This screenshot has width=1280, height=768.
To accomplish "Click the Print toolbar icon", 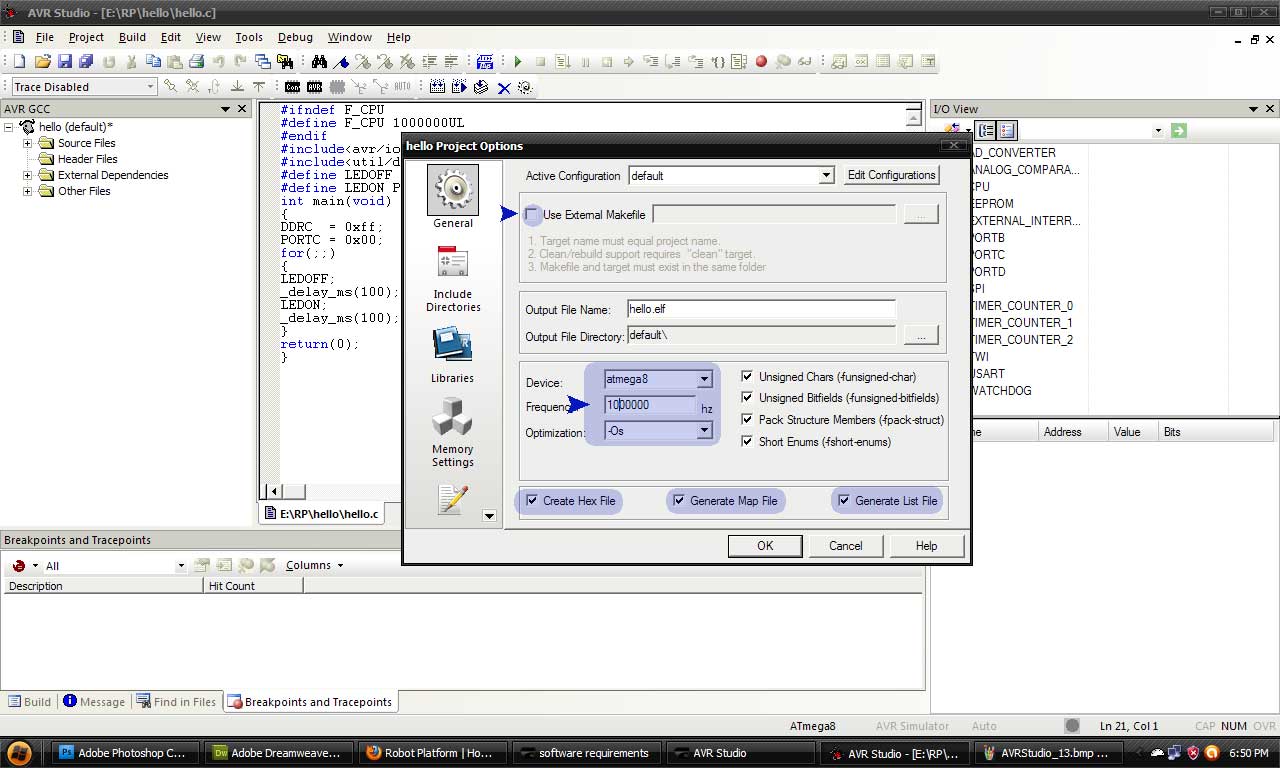I will (x=197, y=62).
